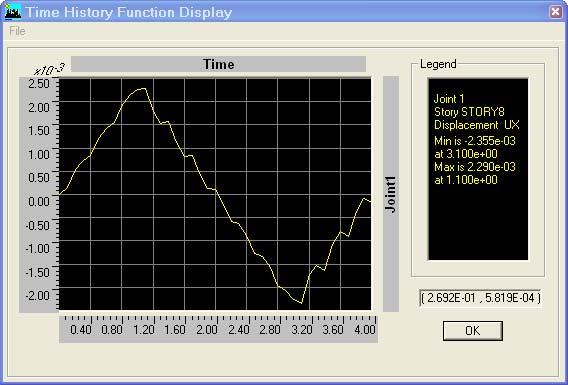Click the Min is -2.355e-03 legend line

(x=475, y=141)
